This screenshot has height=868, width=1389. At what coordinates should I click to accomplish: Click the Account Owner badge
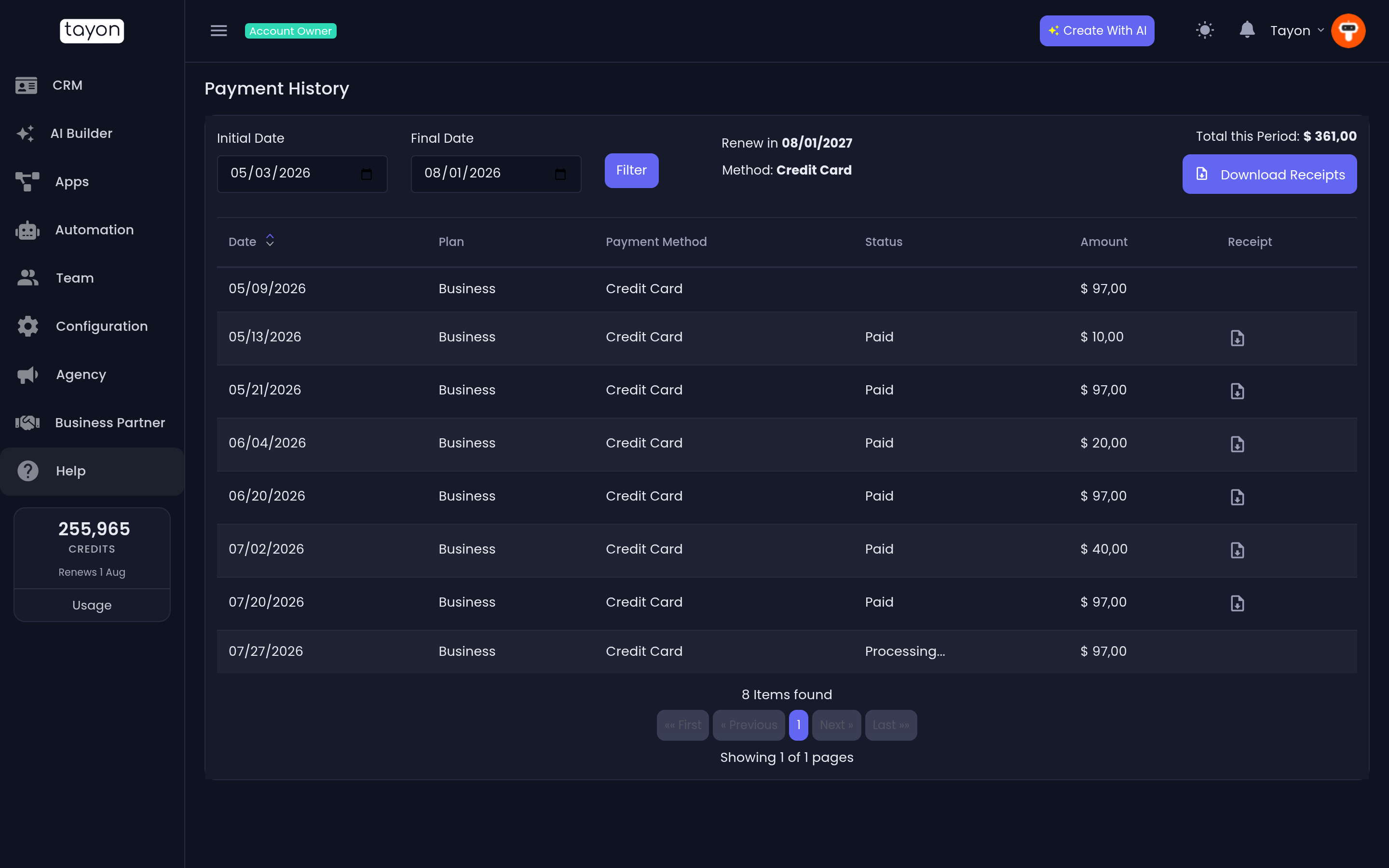pyautogui.click(x=290, y=31)
